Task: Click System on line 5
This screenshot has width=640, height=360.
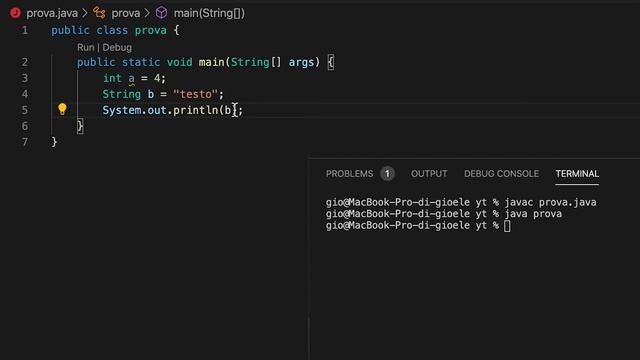Action: click(122, 110)
